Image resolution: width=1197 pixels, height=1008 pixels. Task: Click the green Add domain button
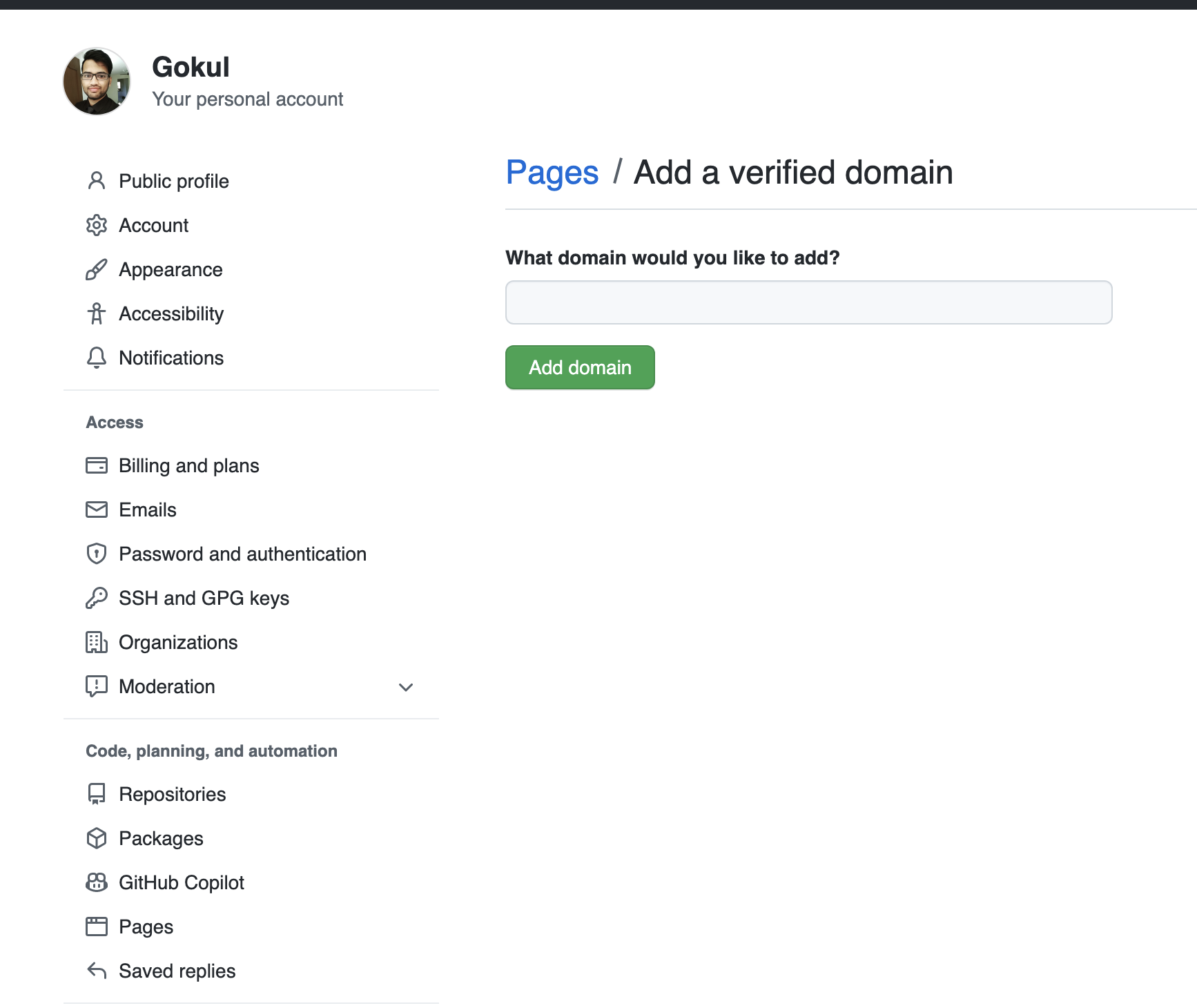(x=580, y=367)
